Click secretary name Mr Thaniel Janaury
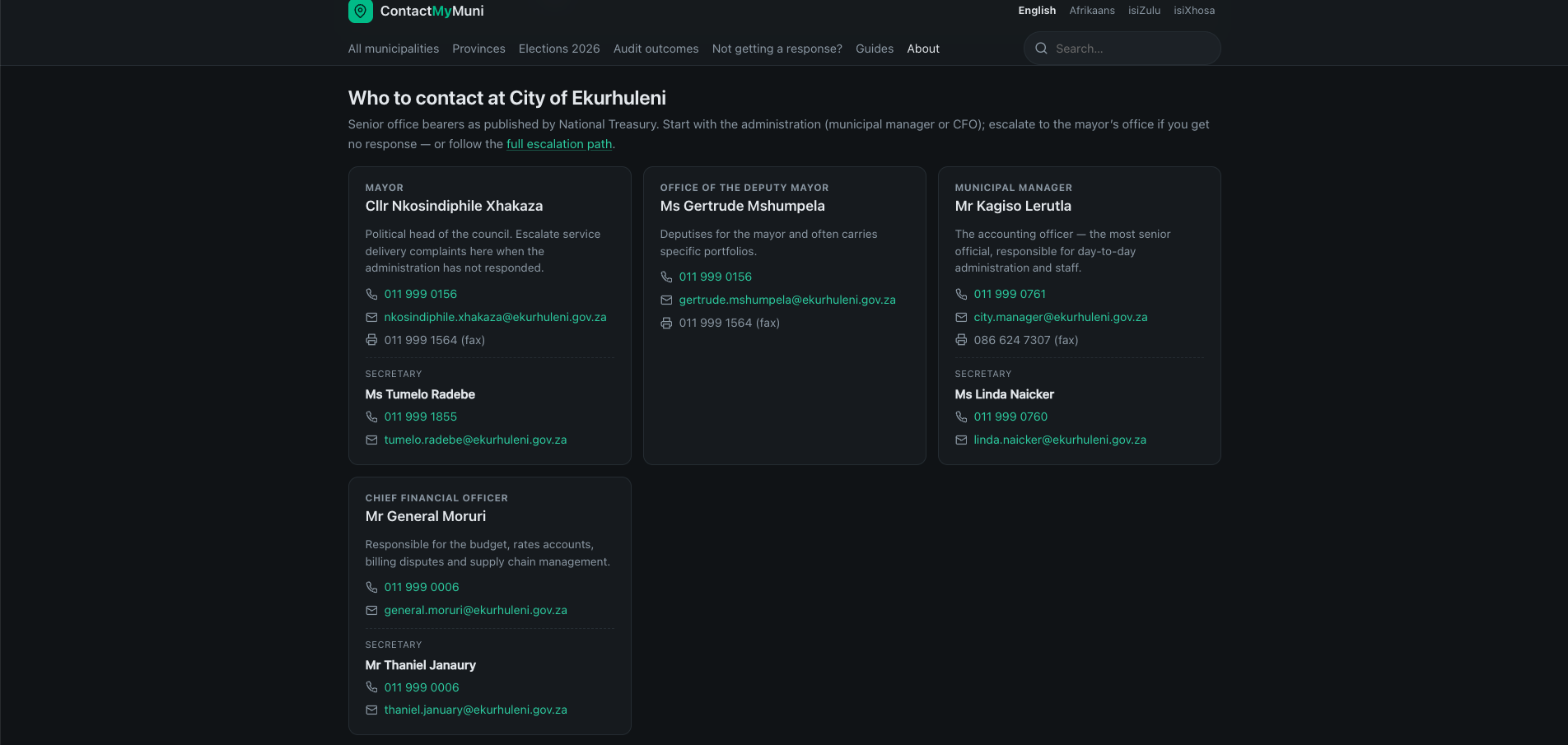The image size is (1568, 745). 420,665
